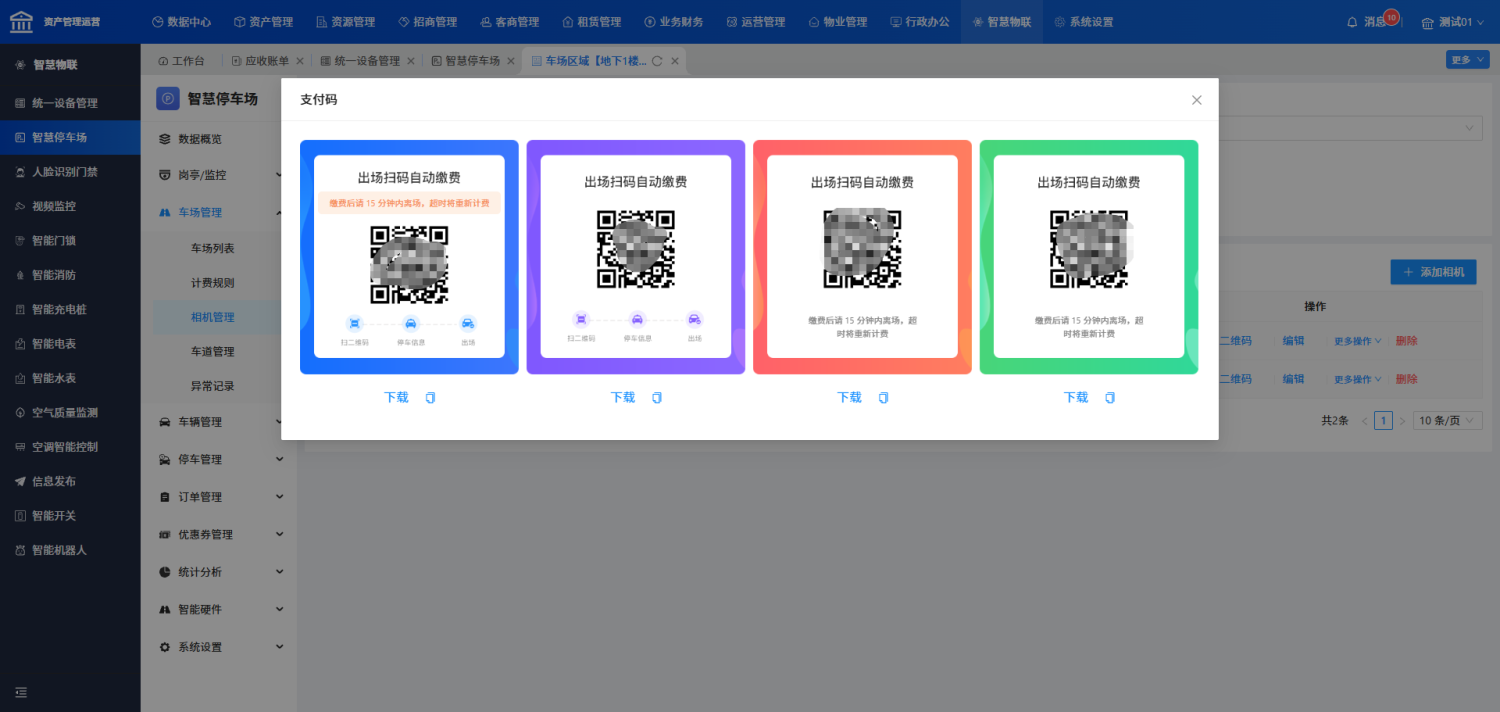Open 资产管理 in the top navigation

[263, 22]
